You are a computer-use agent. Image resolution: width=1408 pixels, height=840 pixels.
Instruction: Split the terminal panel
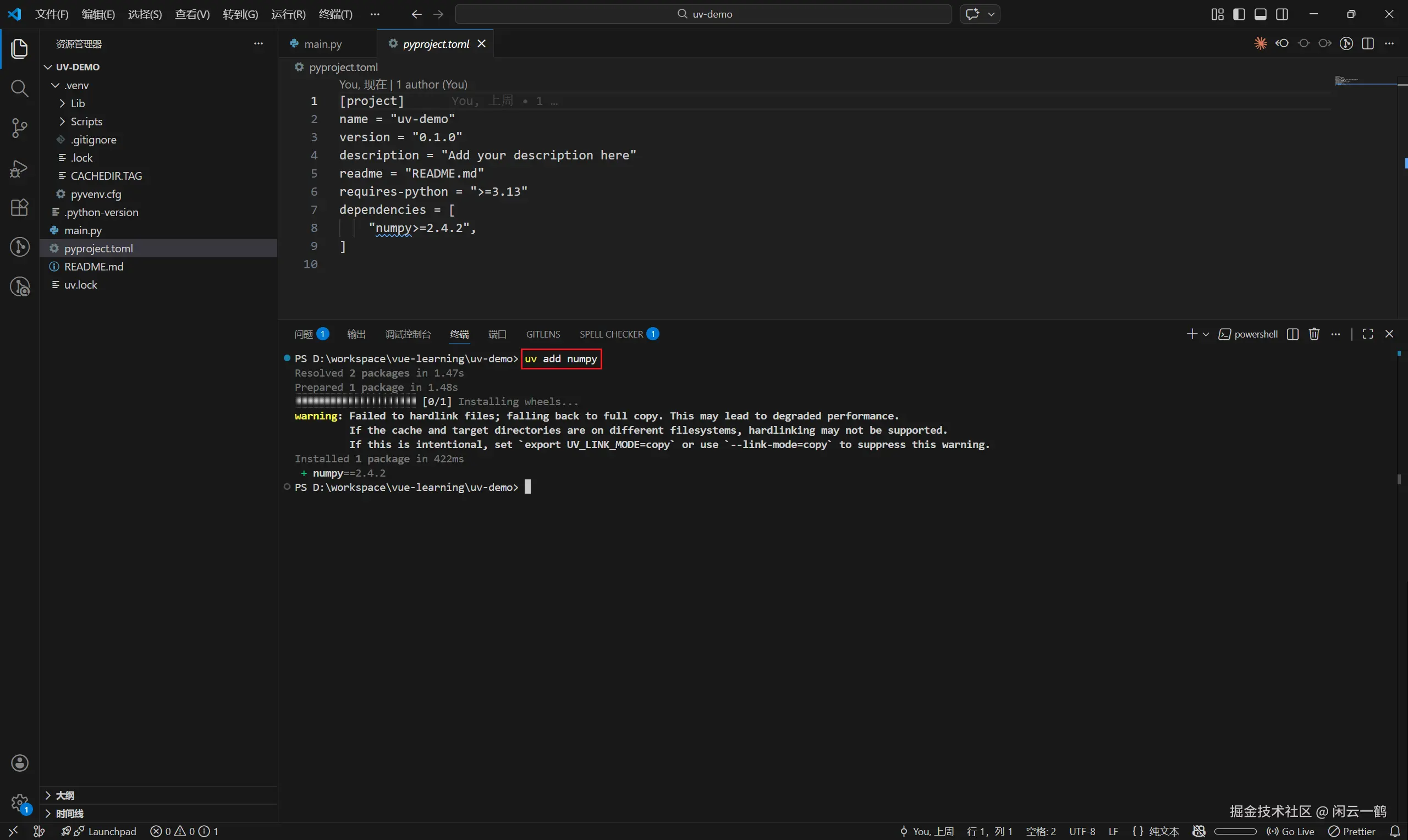[1292, 334]
